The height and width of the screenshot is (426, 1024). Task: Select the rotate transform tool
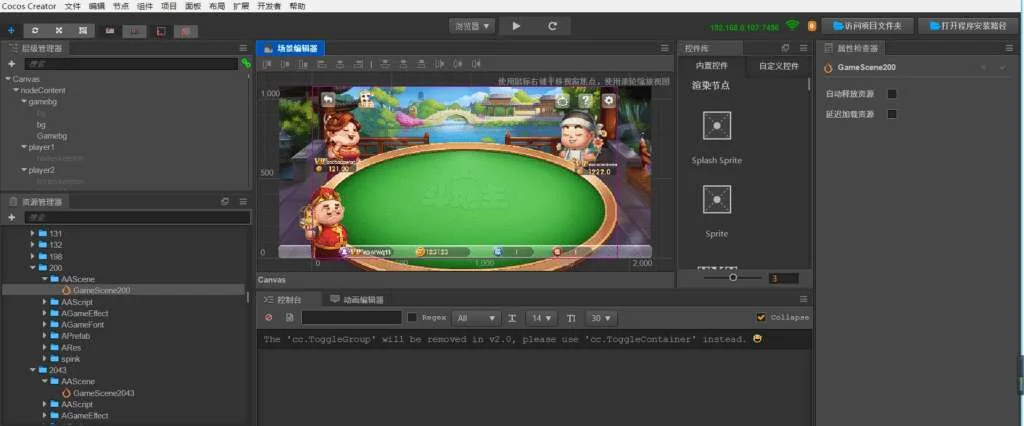tap(37, 31)
